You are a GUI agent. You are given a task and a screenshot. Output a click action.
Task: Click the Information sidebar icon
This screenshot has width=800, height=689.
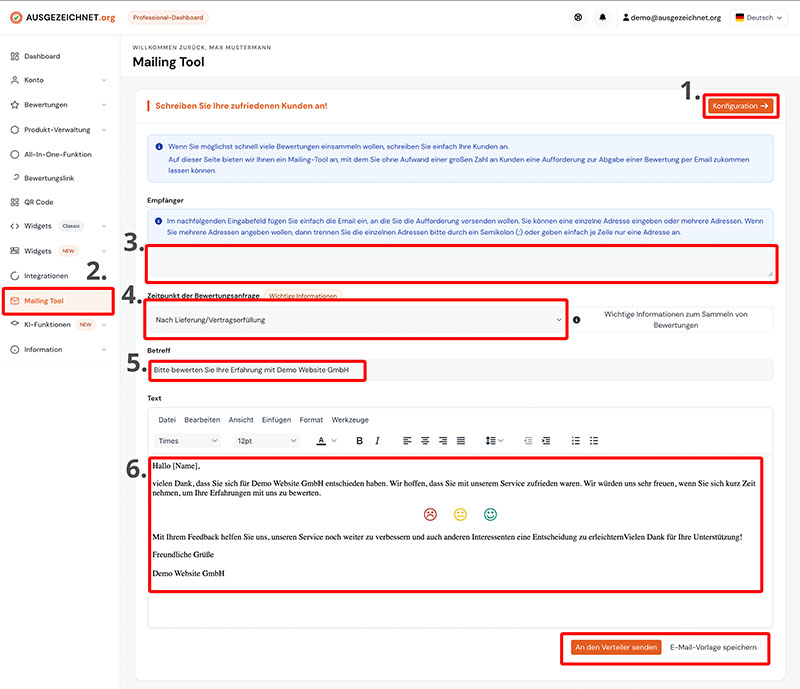(15, 350)
